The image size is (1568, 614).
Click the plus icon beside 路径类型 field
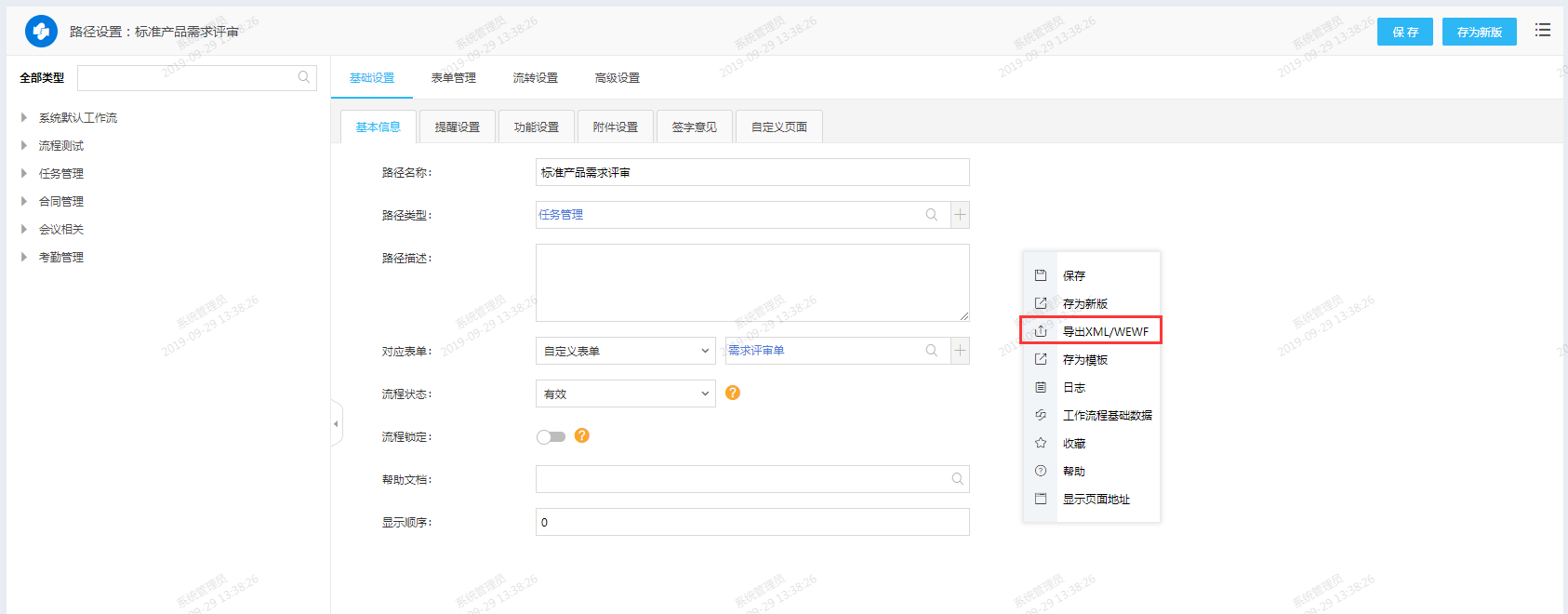960,215
